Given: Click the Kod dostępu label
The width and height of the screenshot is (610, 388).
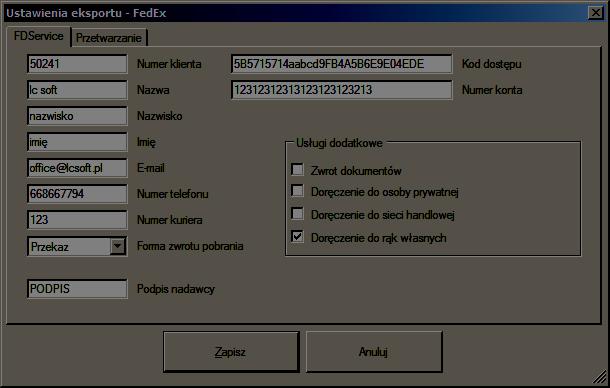Looking at the screenshot, I should pos(492,64).
